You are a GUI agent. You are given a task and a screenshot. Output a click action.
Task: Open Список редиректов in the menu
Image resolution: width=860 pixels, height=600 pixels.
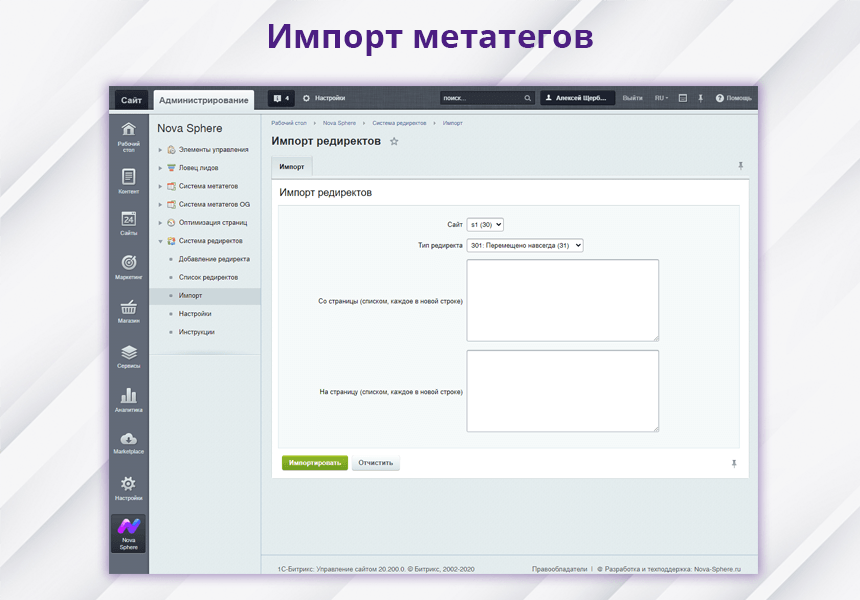pyautogui.click(x=208, y=277)
